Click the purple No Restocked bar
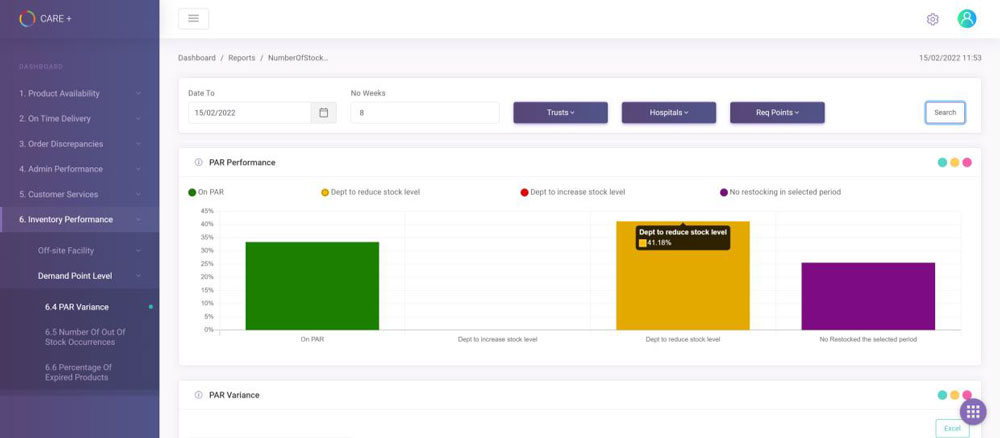 (868, 296)
